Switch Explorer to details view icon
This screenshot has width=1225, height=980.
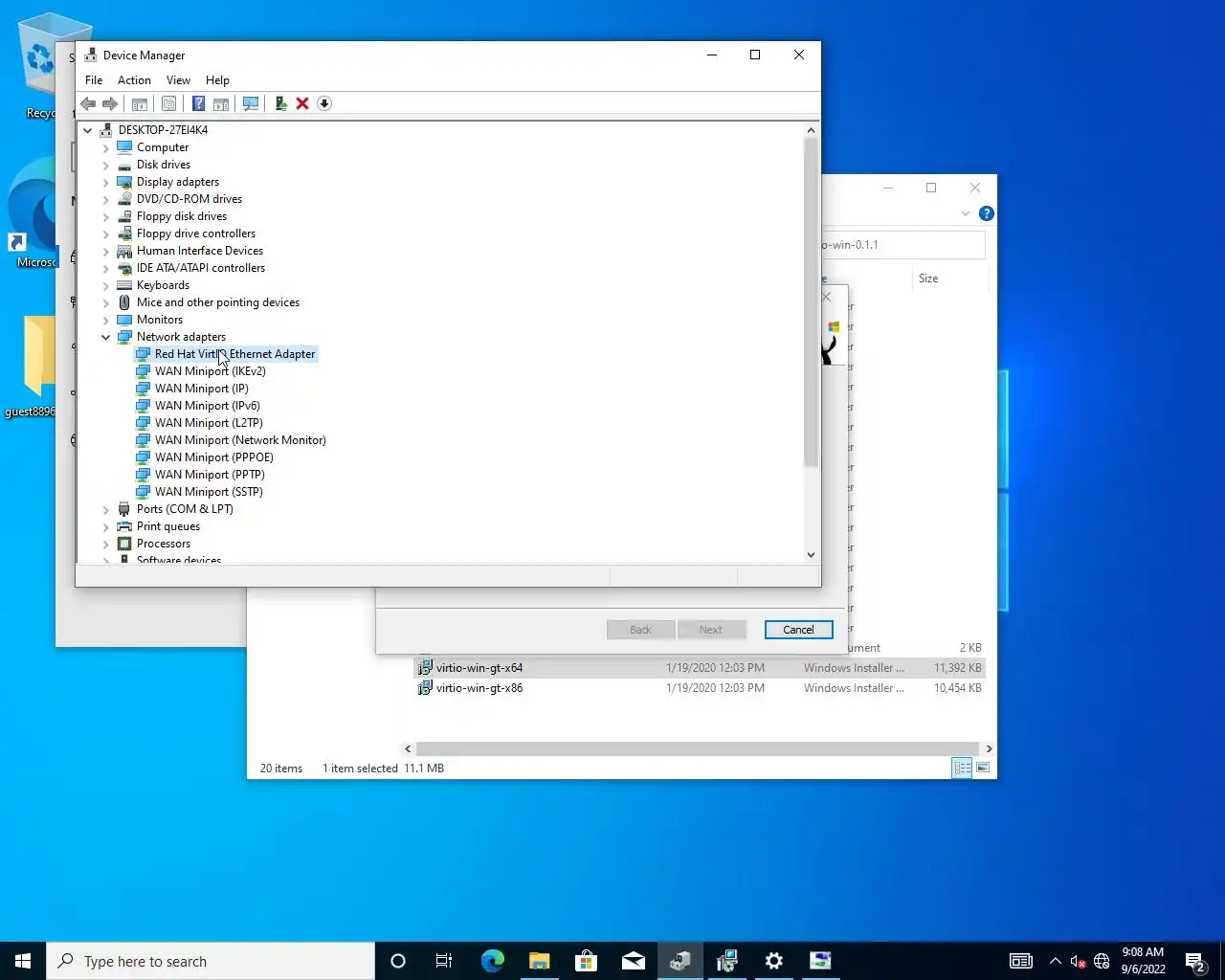962,768
